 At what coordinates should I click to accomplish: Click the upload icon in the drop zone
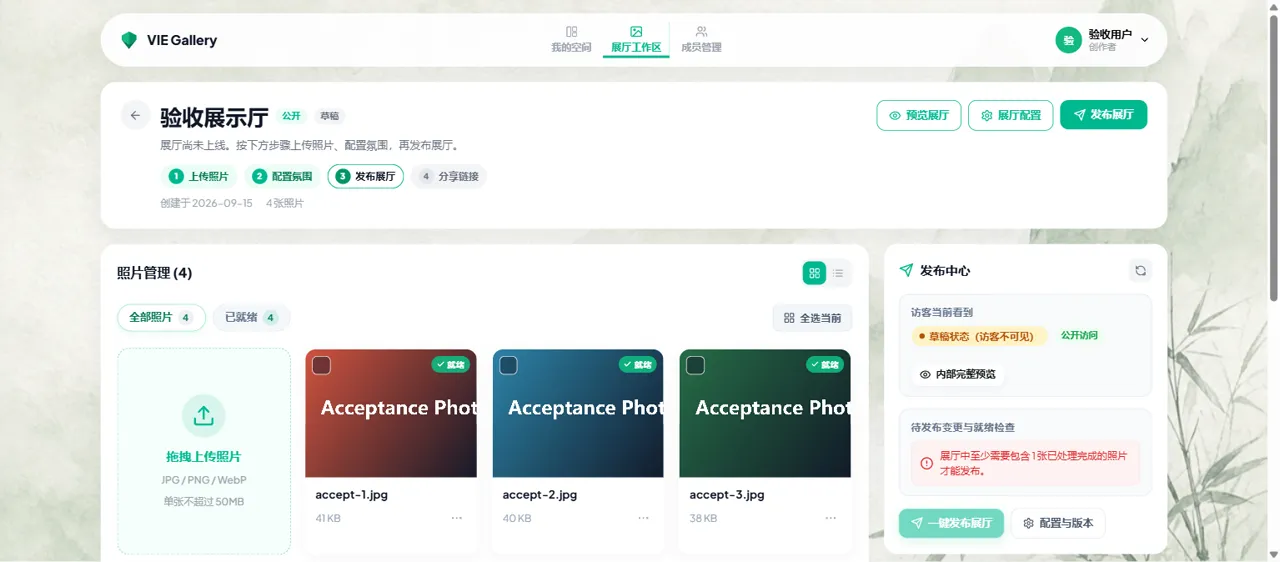204,416
